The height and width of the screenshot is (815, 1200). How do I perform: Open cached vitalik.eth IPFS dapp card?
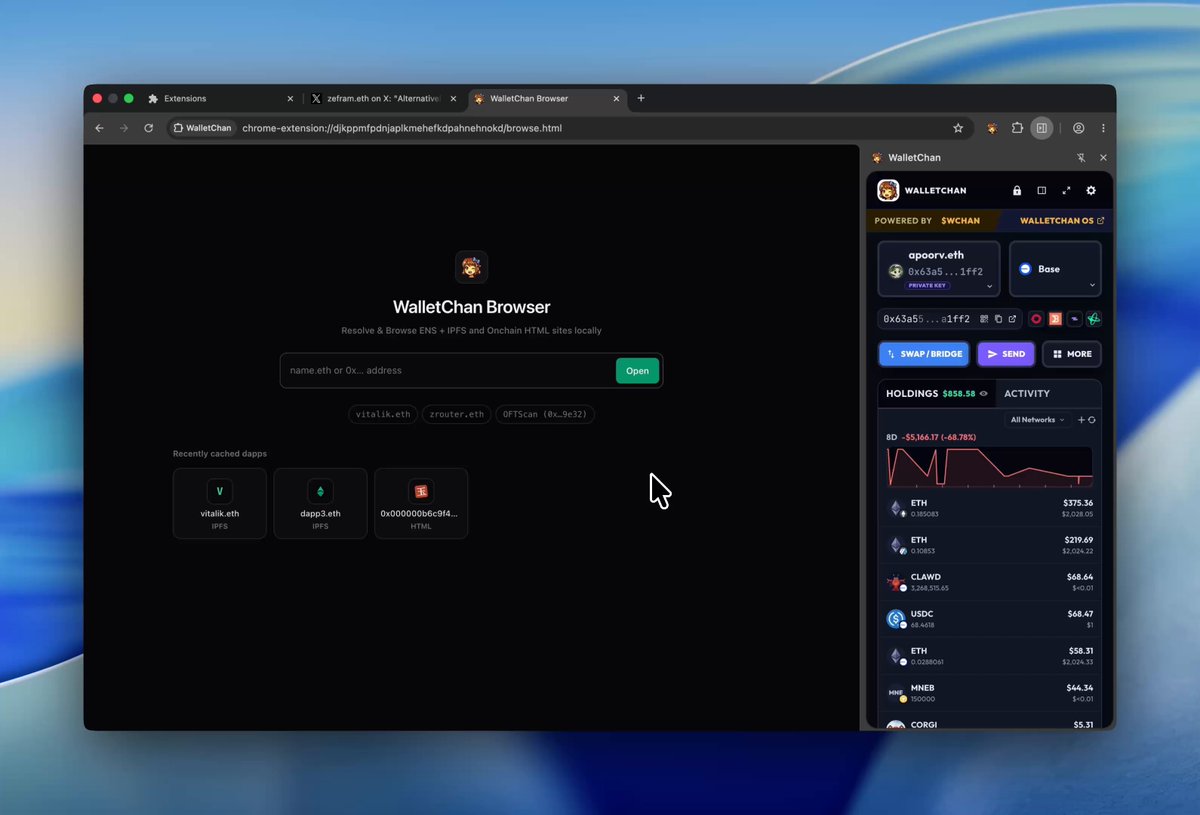tap(220, 503)
